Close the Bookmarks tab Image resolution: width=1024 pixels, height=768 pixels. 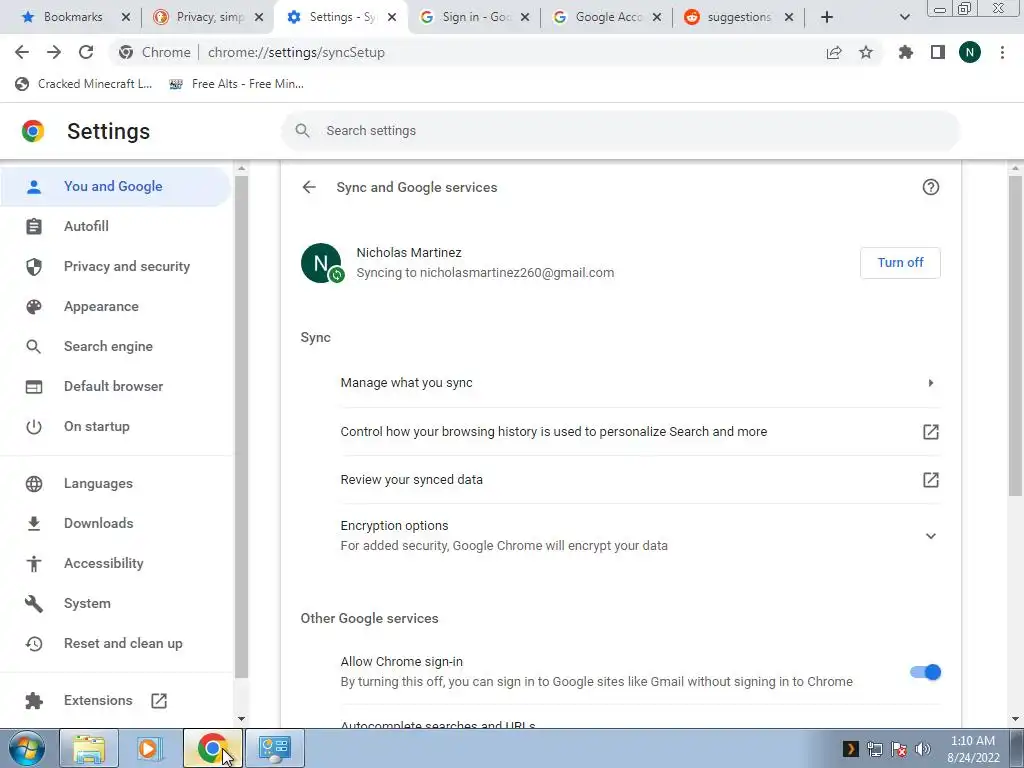coord(126,18)
